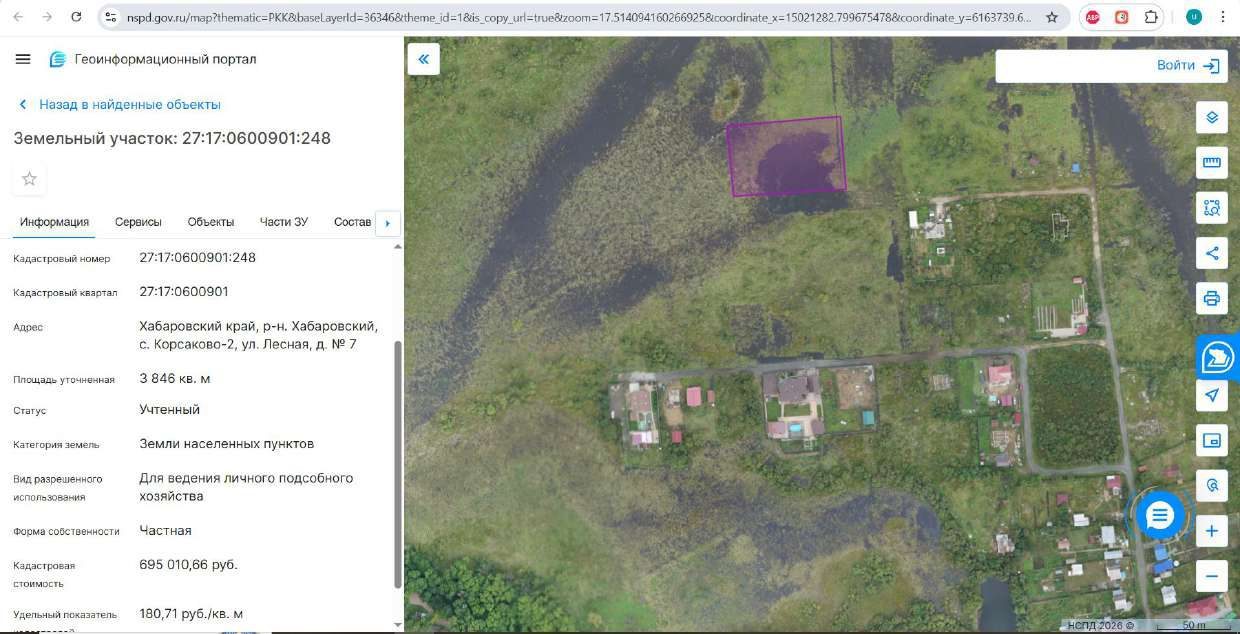Switch to the Сервисы tab
Image resolution: width=1240 pixels, height=634 pixels.
(x=138, y=222)
